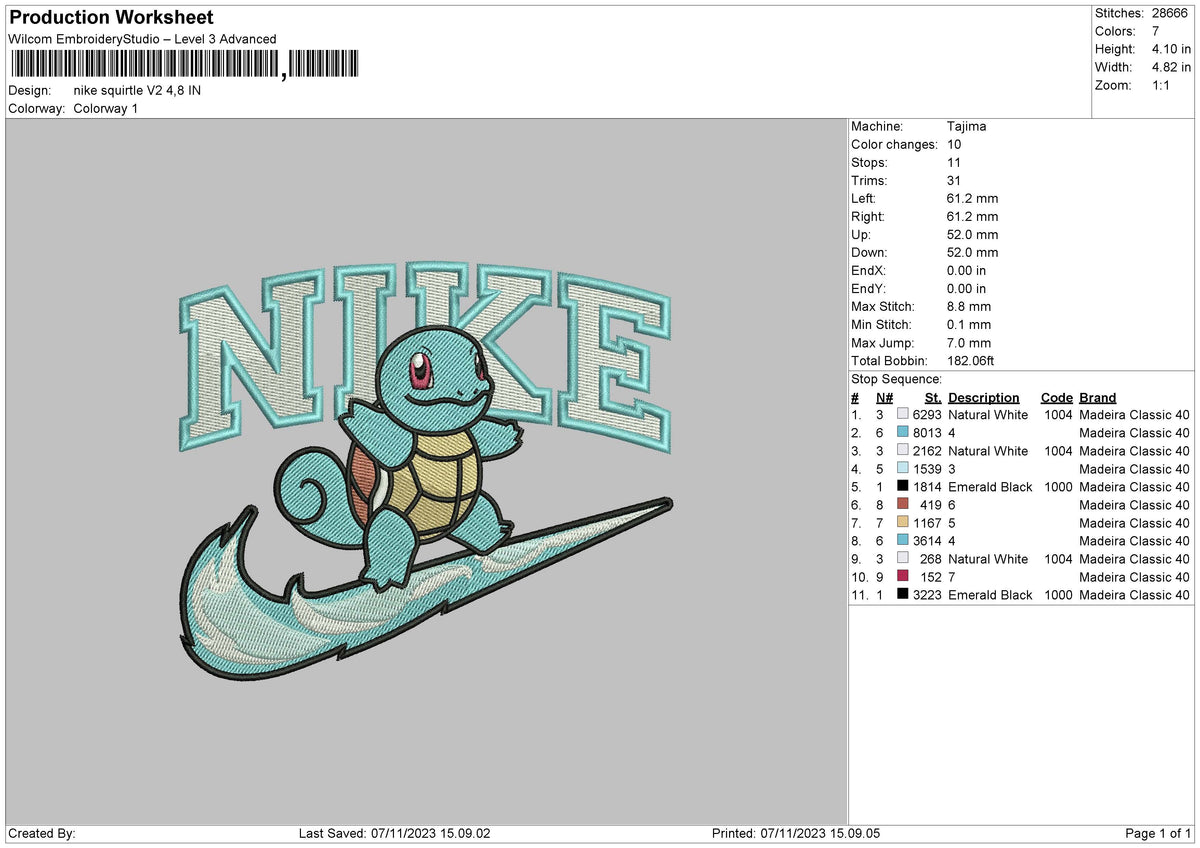Click the barcode under the worksheet title

pyautogui.click(x=184, y=64)
